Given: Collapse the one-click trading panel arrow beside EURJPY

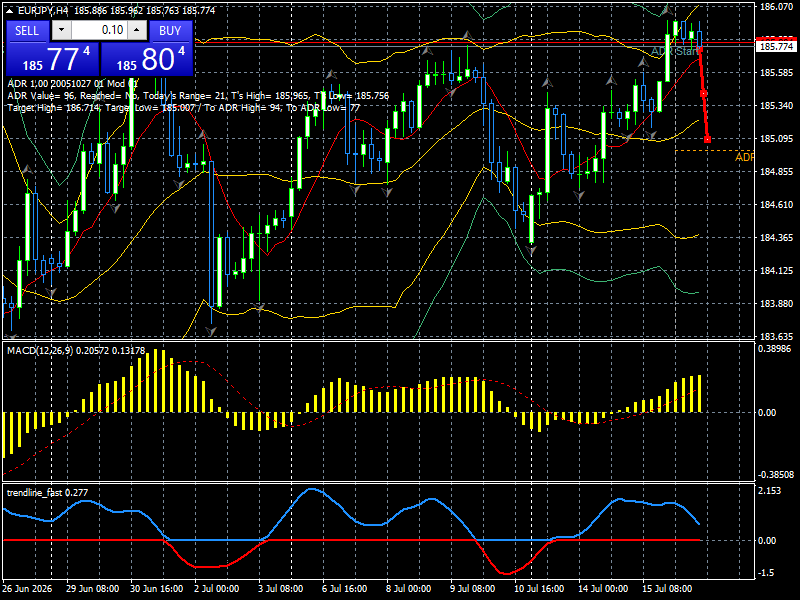Looking at the screenshot, I should click(10, 10).
